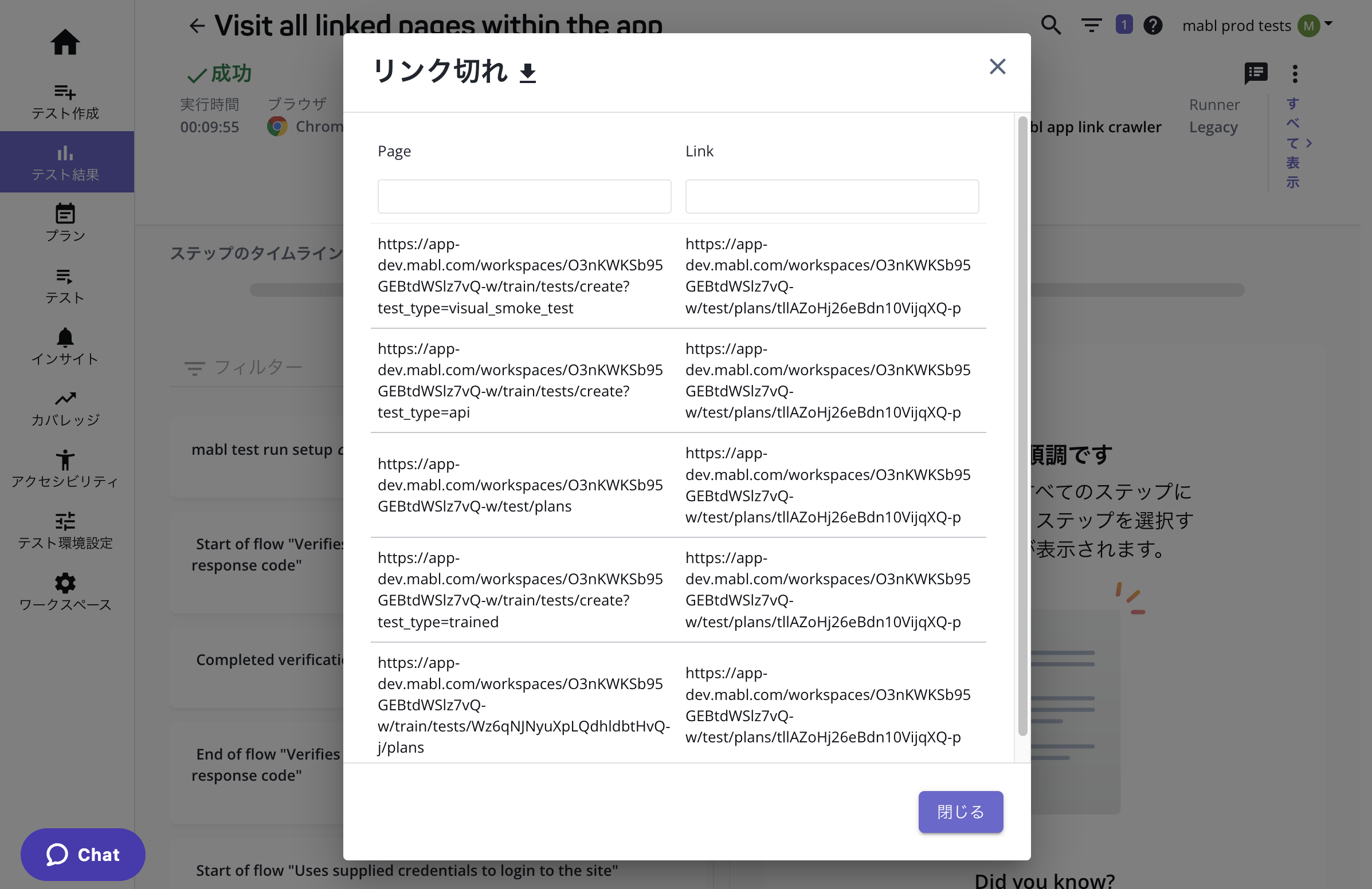The image size is (1372, 889).
Task: Open テスト作成 from sidebar
Action: point(65,101)
